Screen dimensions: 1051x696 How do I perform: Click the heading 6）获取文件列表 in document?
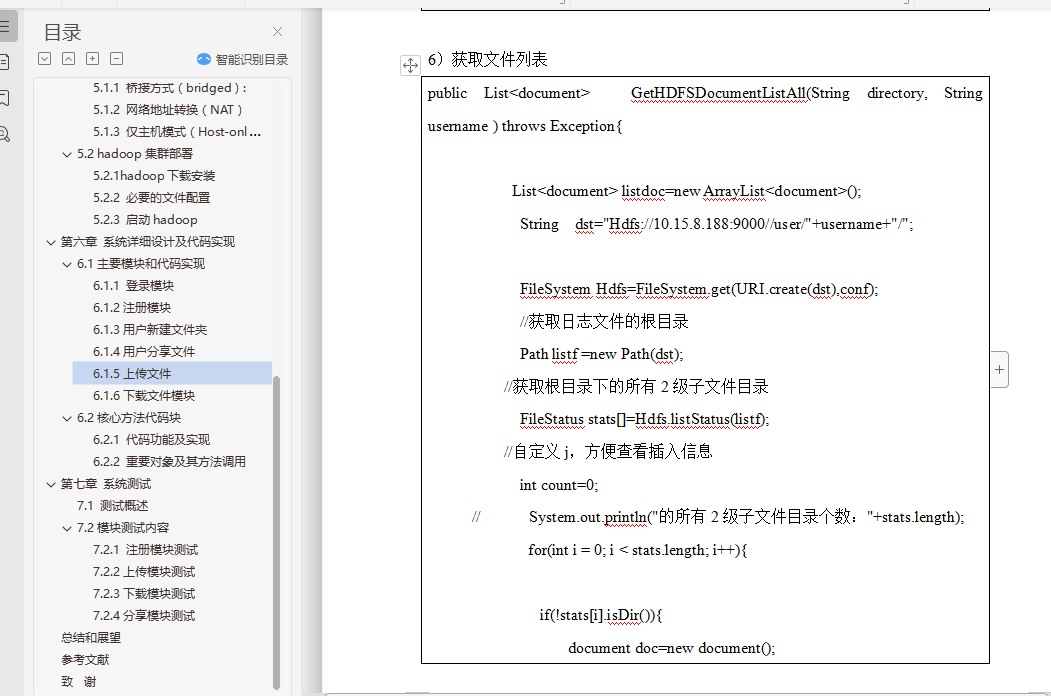tap(488, 60)
